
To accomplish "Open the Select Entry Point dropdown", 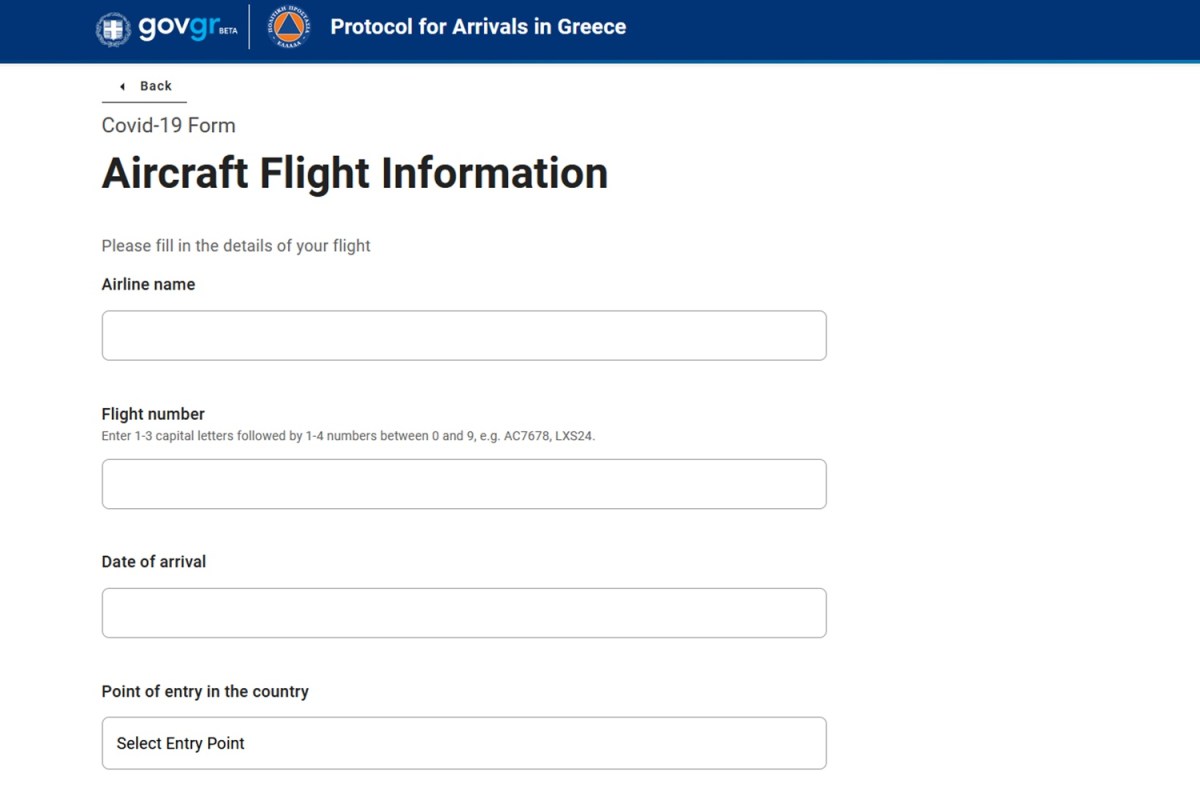I will 464,743.
